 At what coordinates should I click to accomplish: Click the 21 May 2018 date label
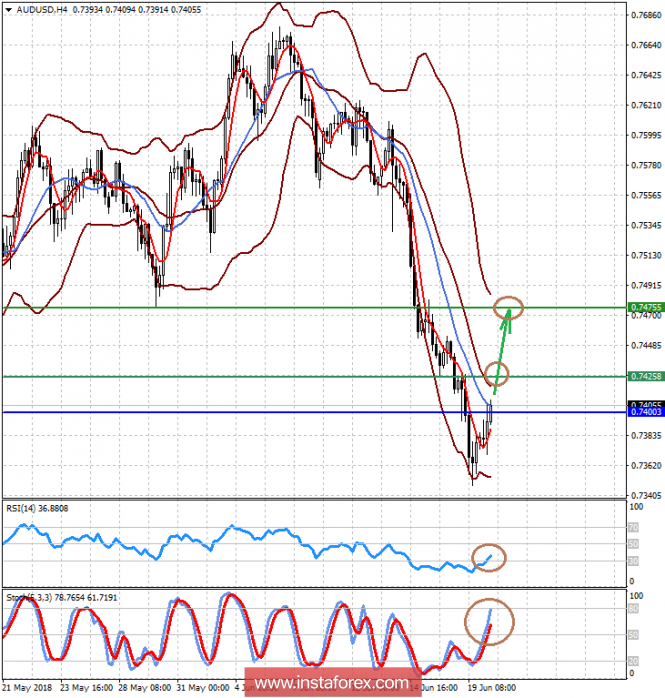coord(30,690)
